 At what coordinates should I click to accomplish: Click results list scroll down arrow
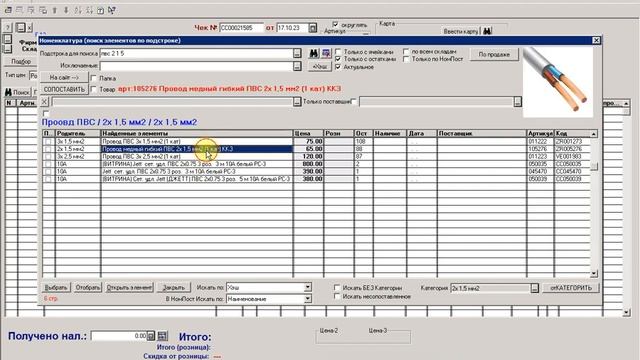point(594,273)
